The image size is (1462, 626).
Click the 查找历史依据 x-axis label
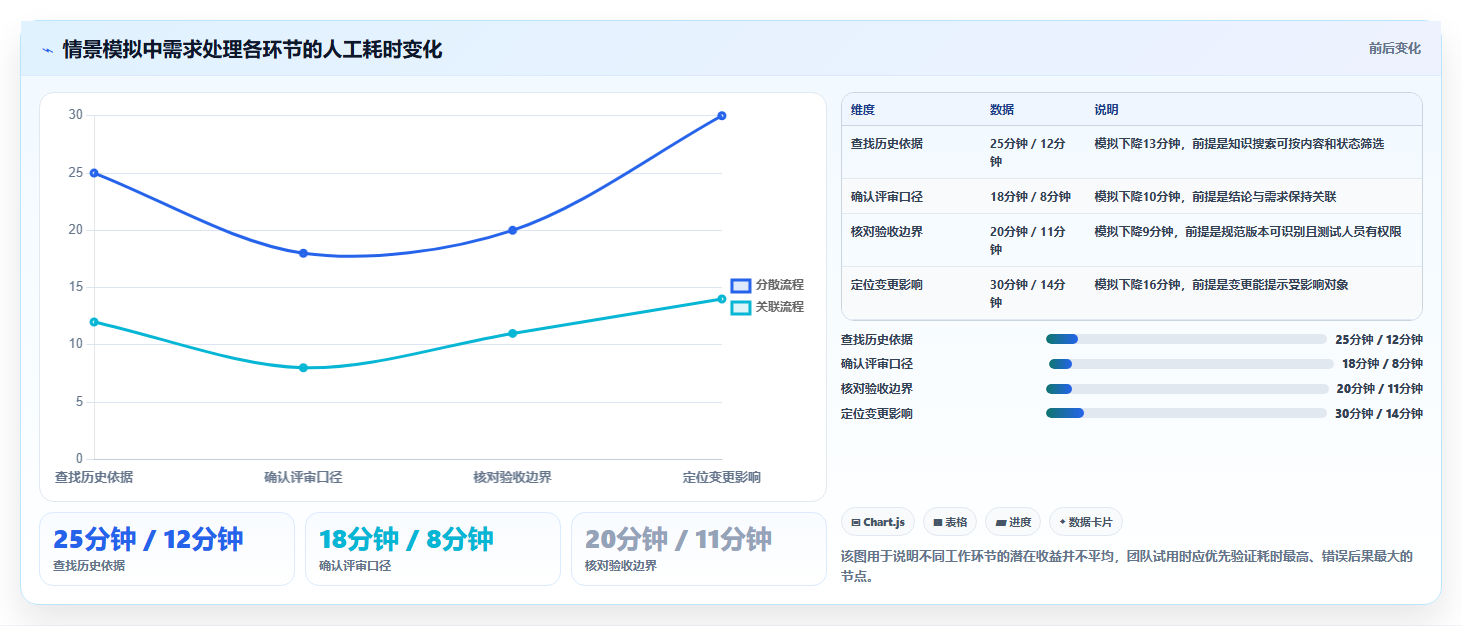[94, 478]
